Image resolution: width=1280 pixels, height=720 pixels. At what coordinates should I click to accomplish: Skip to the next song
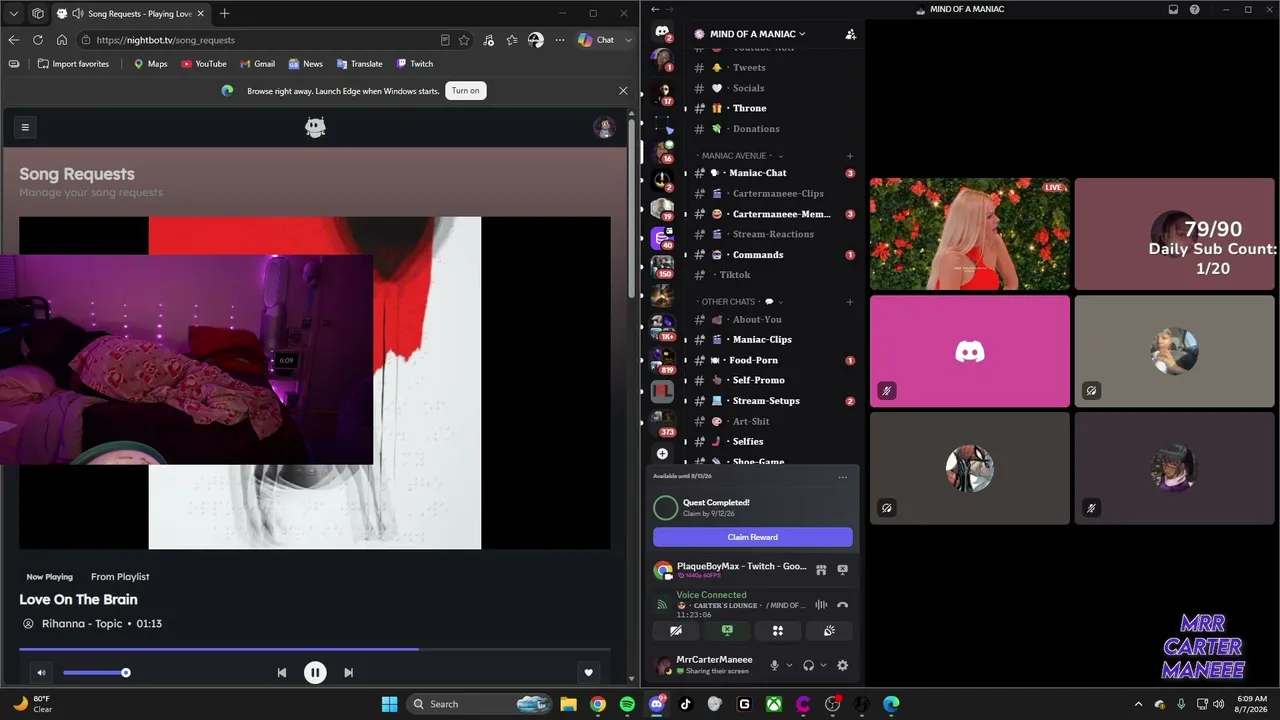click(348, 673)
